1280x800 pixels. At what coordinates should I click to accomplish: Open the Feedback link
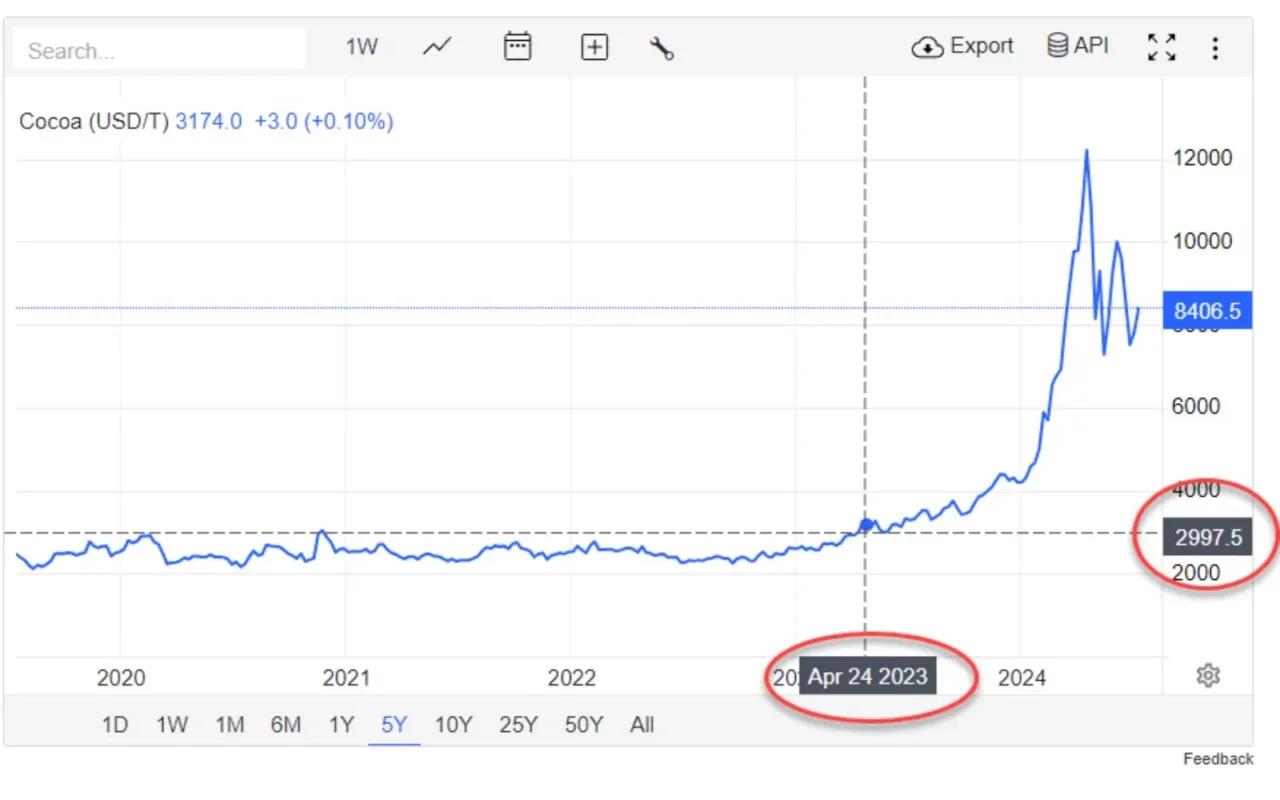[1218, 758]
